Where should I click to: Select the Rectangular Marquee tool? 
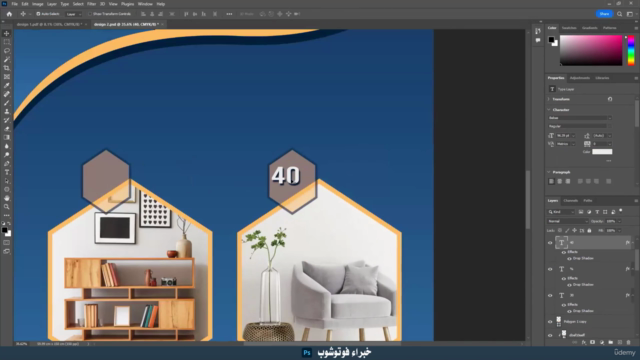[7, 42]
